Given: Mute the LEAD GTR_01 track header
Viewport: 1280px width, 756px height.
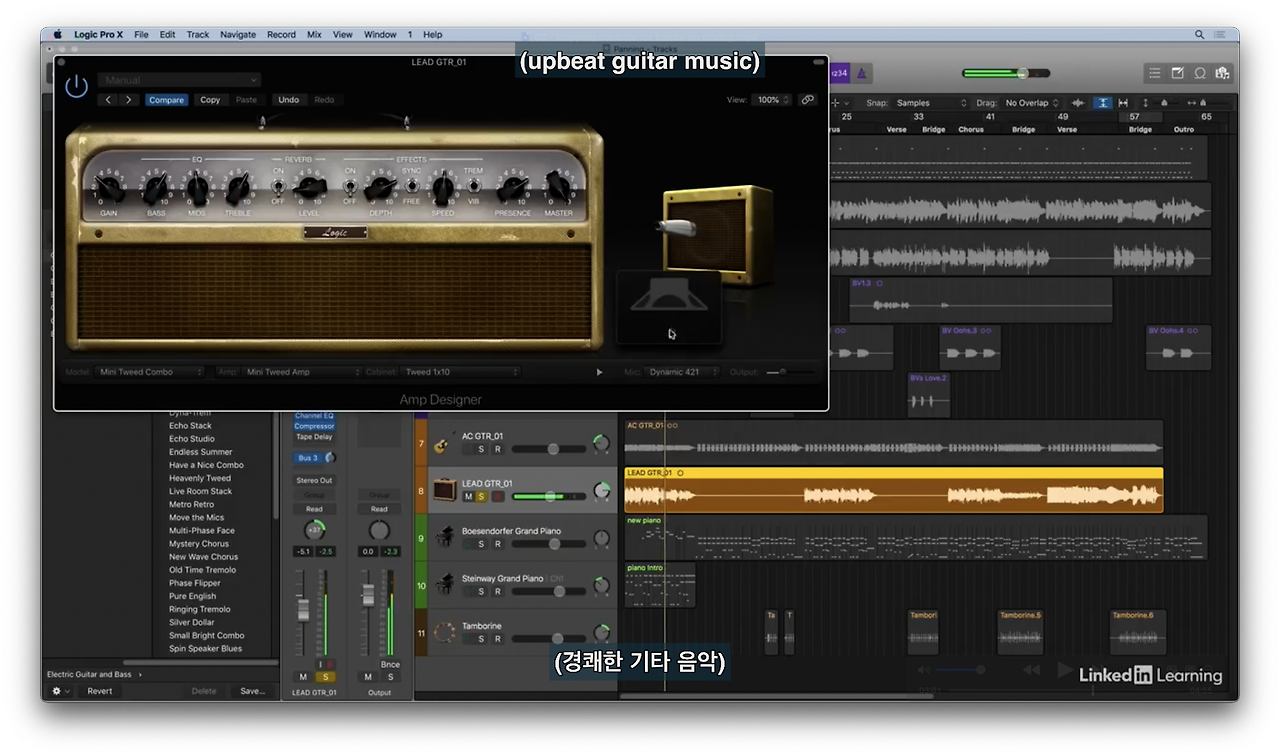Looking at the screenshot, I should tap(468, 496).
